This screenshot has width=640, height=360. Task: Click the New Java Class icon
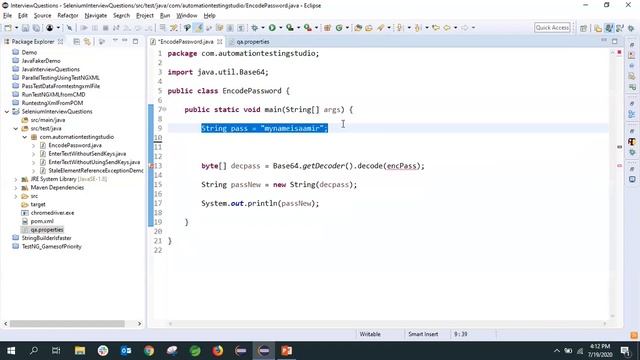339,28
